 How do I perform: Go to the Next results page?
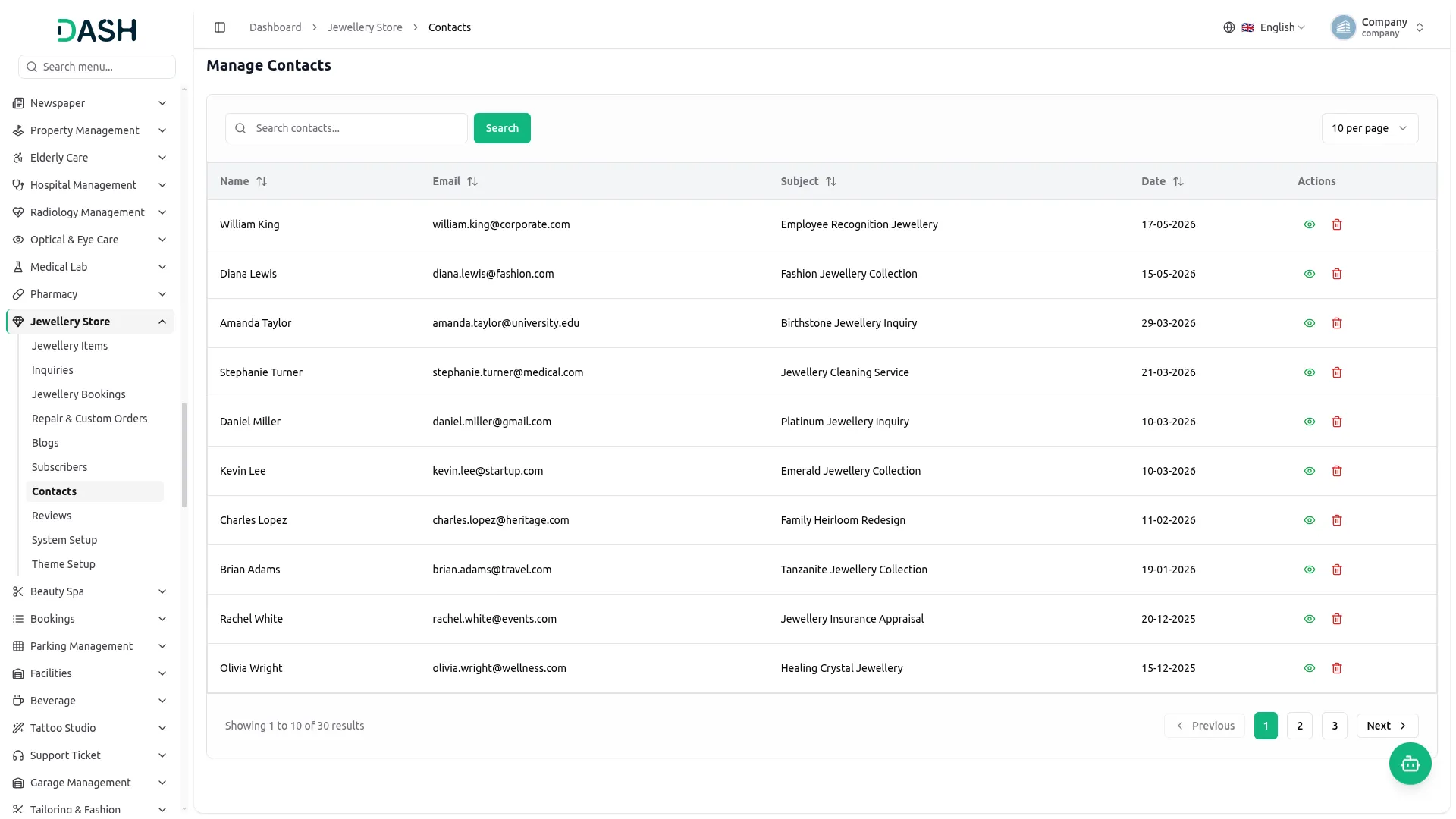pos(1387,726)
